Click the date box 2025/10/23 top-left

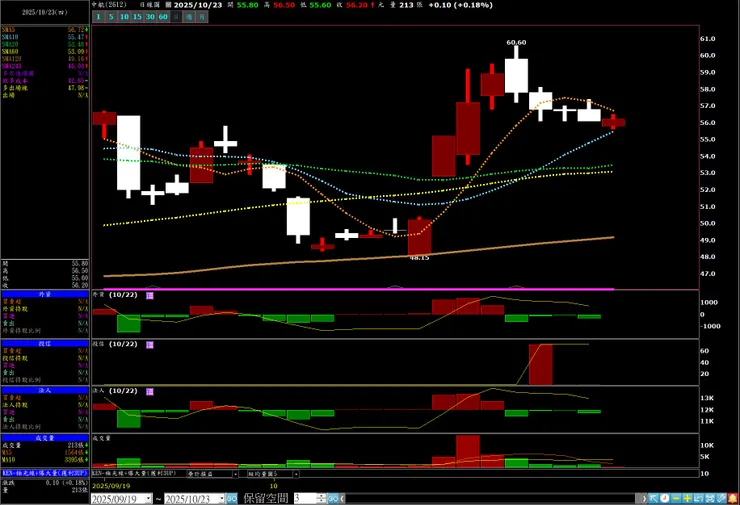click(x=45, y=12)
